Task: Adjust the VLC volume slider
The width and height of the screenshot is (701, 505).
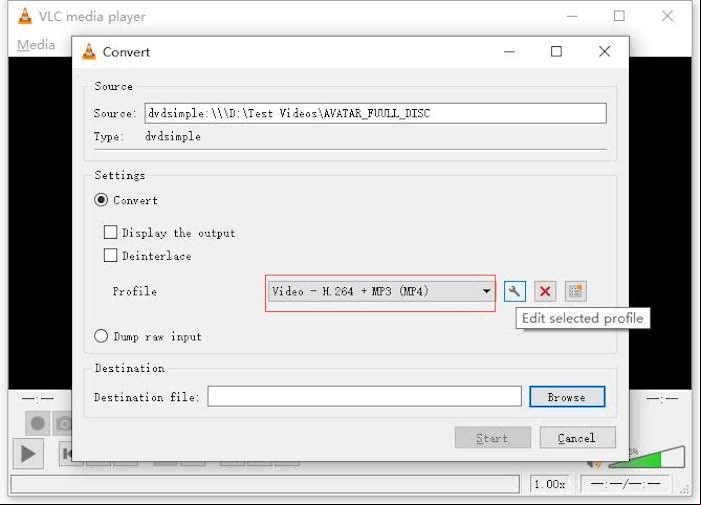Action: pos(646,457)
